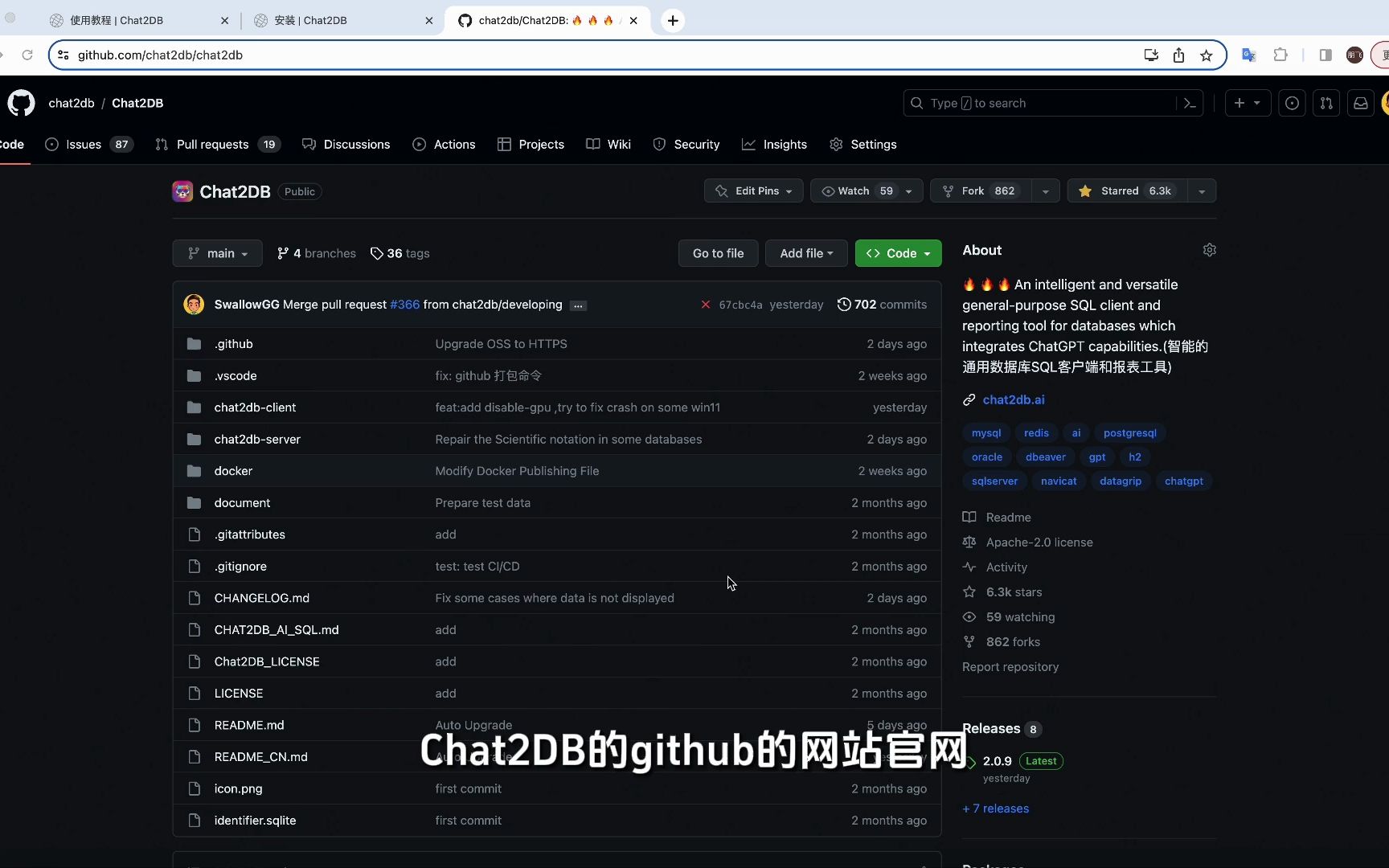Unstar the repository with the Starred button
1389x868 pixels.
click(x=1127, y=191)
